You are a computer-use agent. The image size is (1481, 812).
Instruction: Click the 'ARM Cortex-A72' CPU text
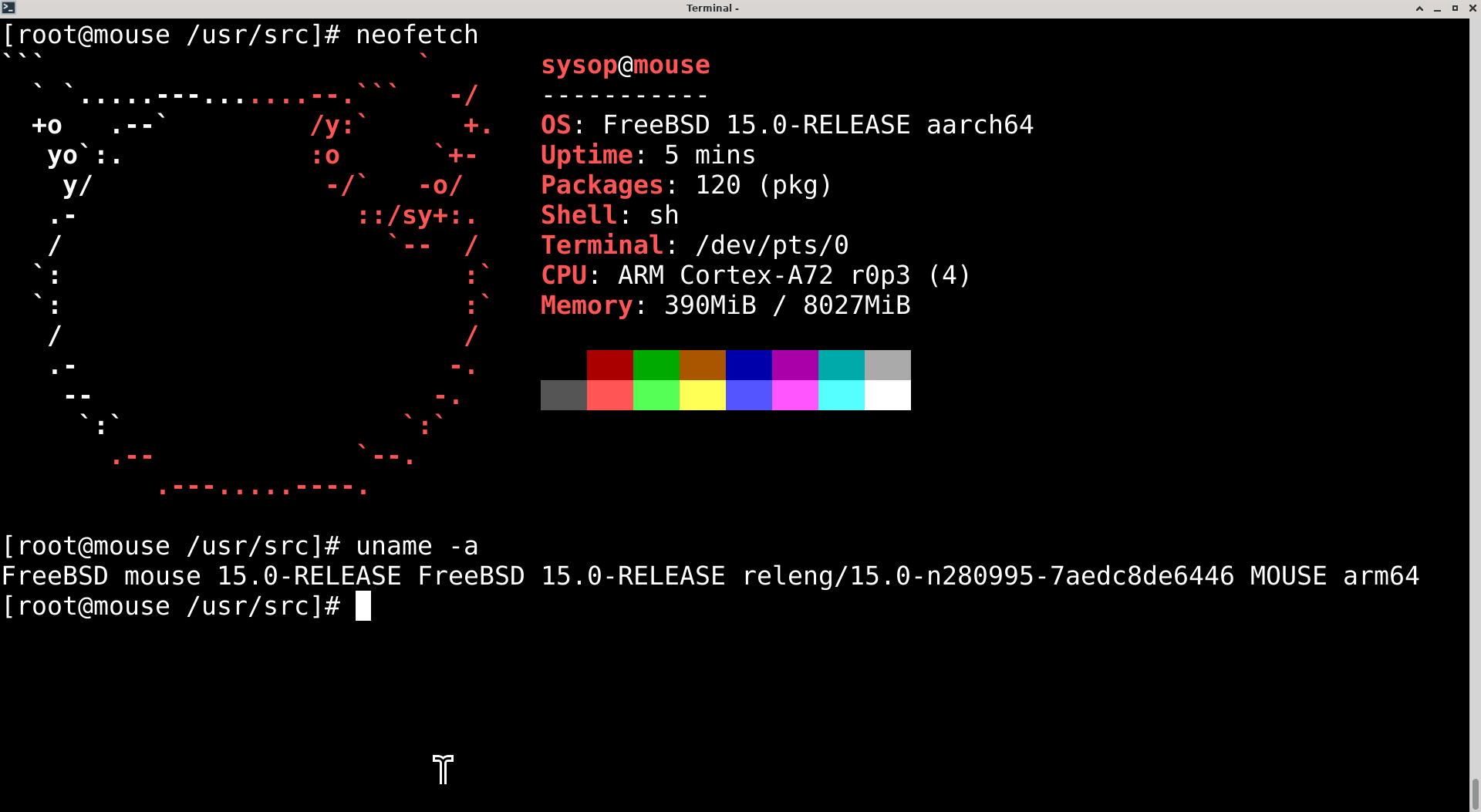pyautogui.click(x=725, y=276)
